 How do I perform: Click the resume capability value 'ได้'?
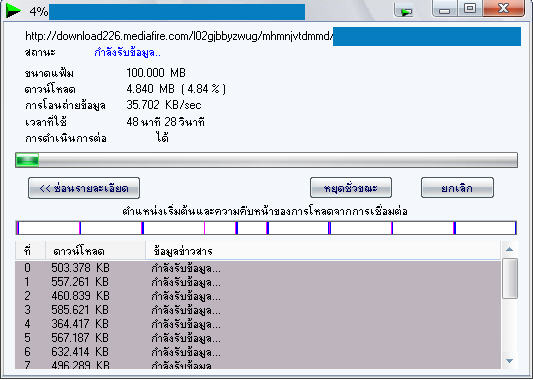coord(162,138)
